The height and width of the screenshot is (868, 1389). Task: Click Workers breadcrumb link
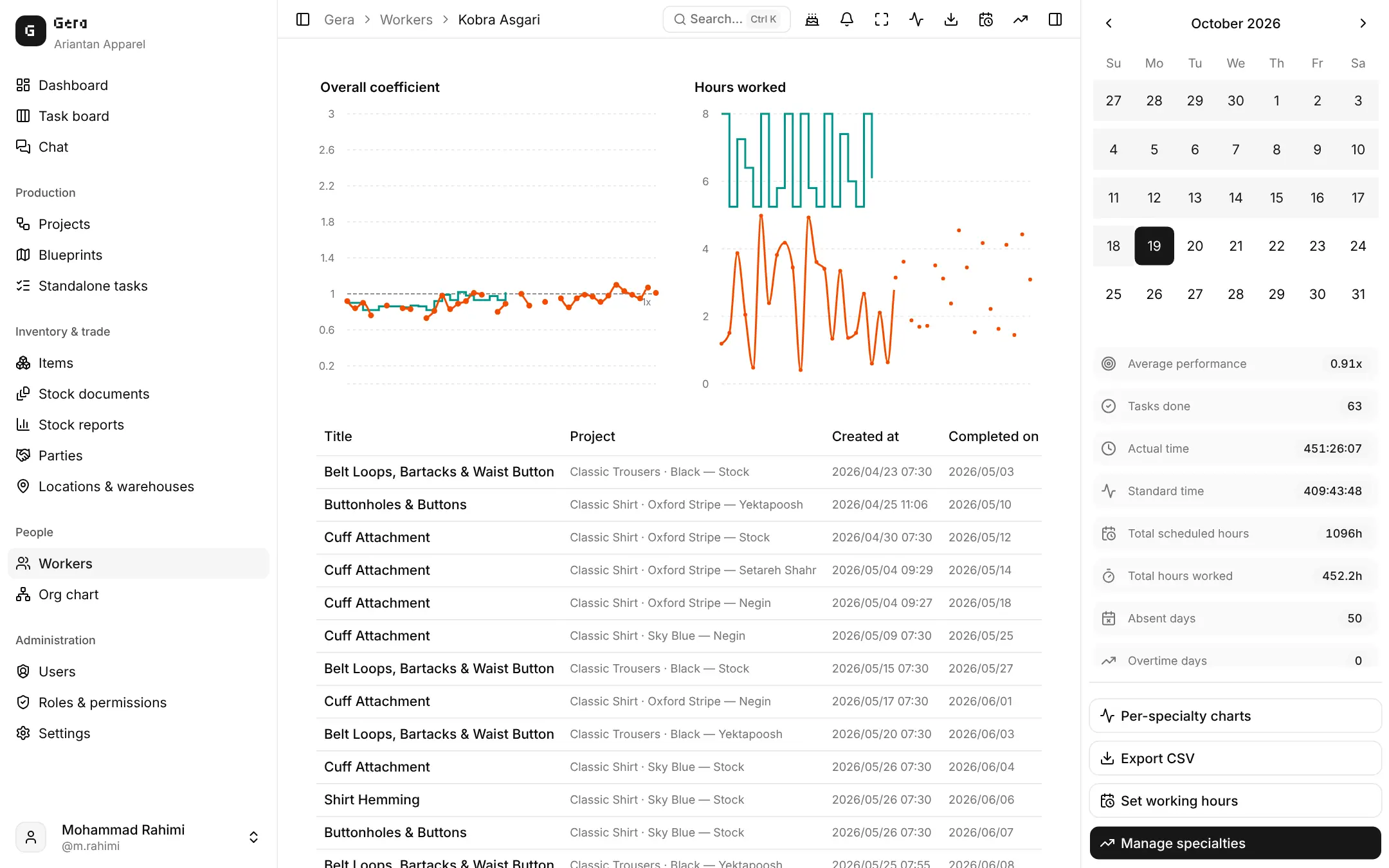pyautogui.click(x=406, y=19)
